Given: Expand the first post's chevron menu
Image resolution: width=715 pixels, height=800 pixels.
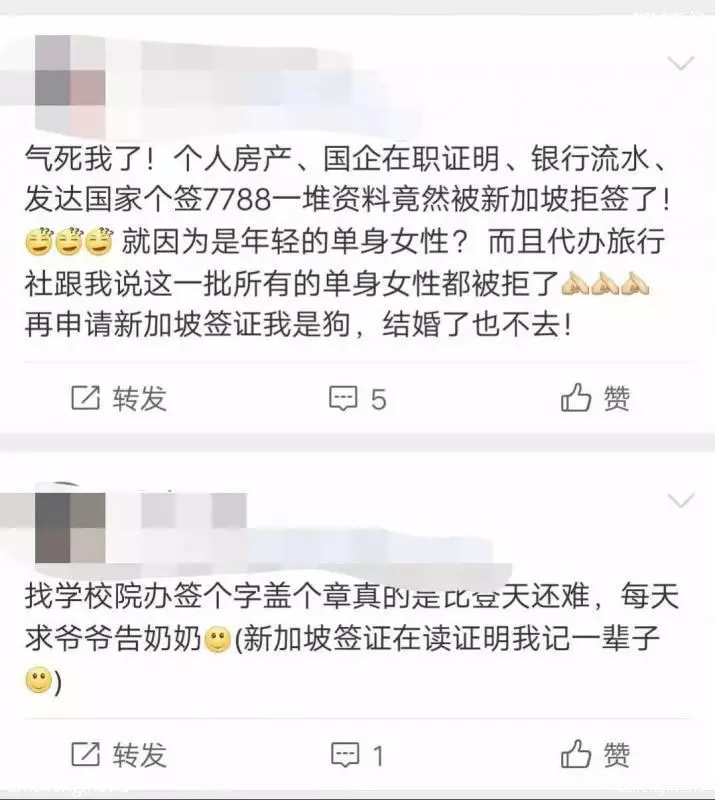Looking at the screenshot, I should 681,64.
